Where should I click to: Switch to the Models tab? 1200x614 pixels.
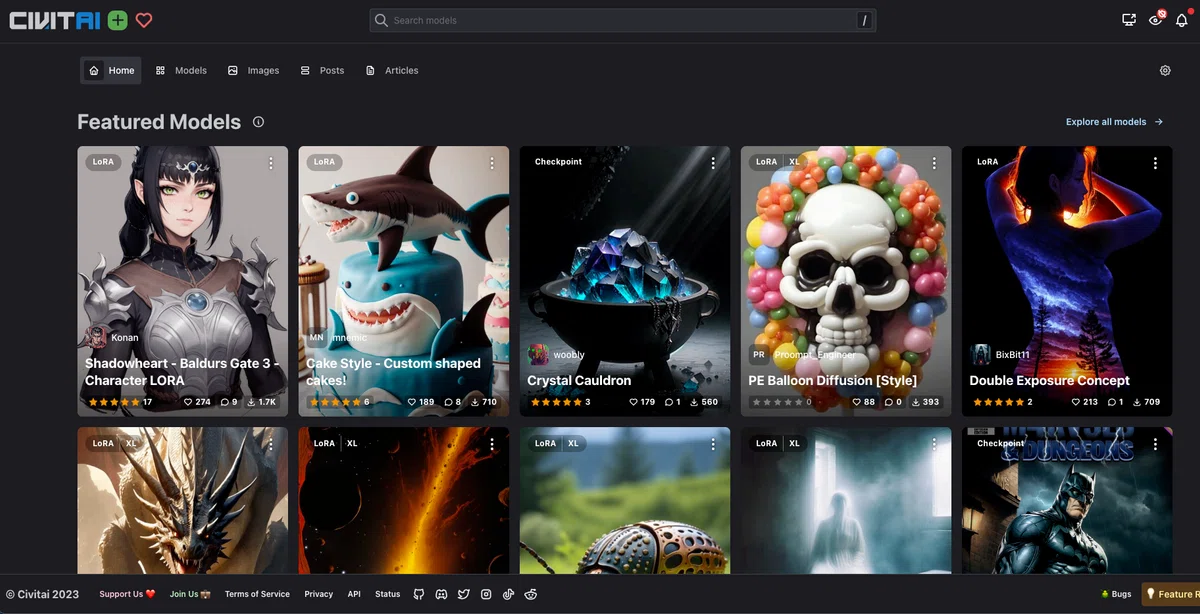pos(181,70)
